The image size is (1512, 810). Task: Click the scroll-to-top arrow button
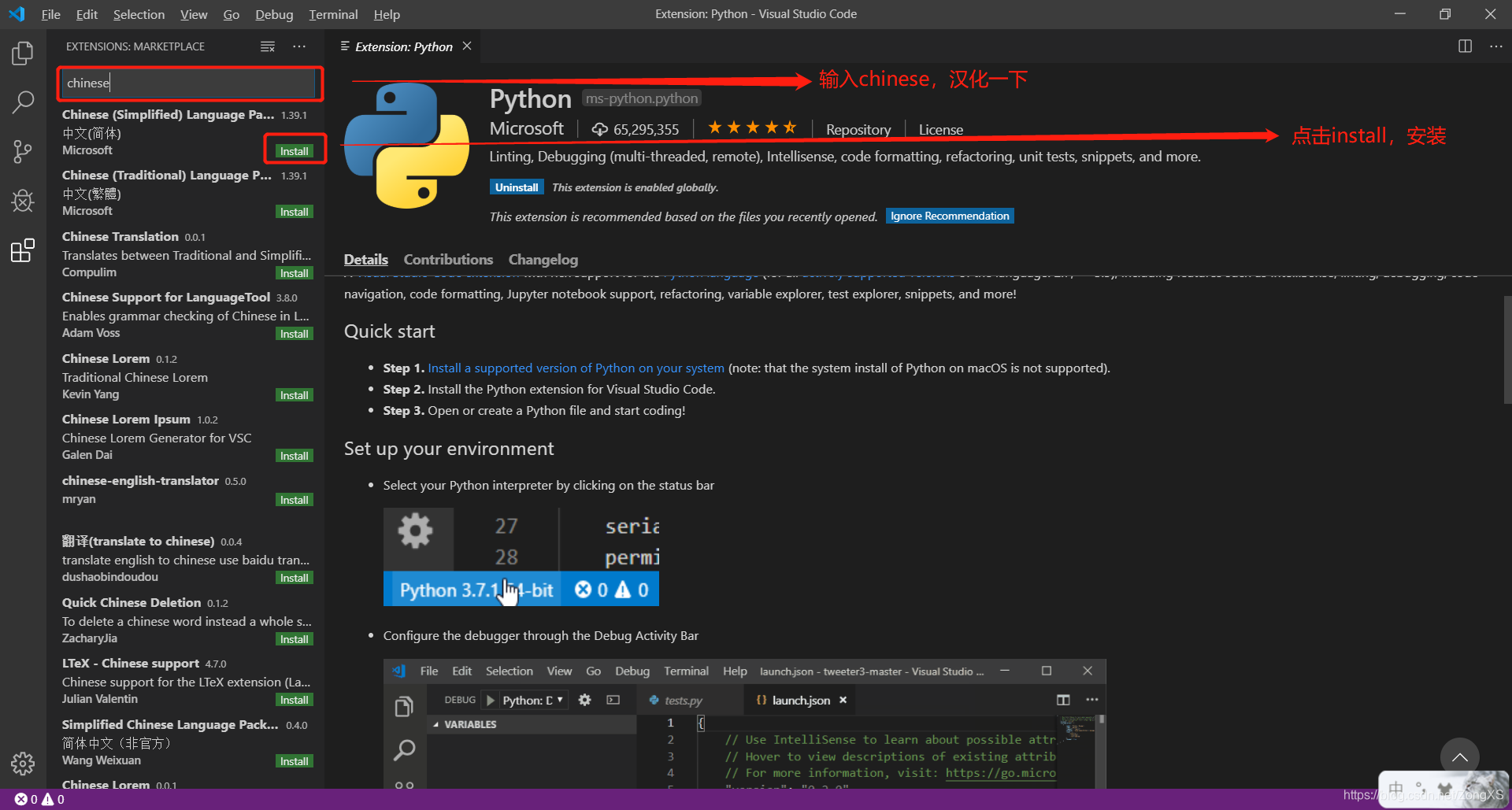pyautogui.click(x=1459, y=756)
